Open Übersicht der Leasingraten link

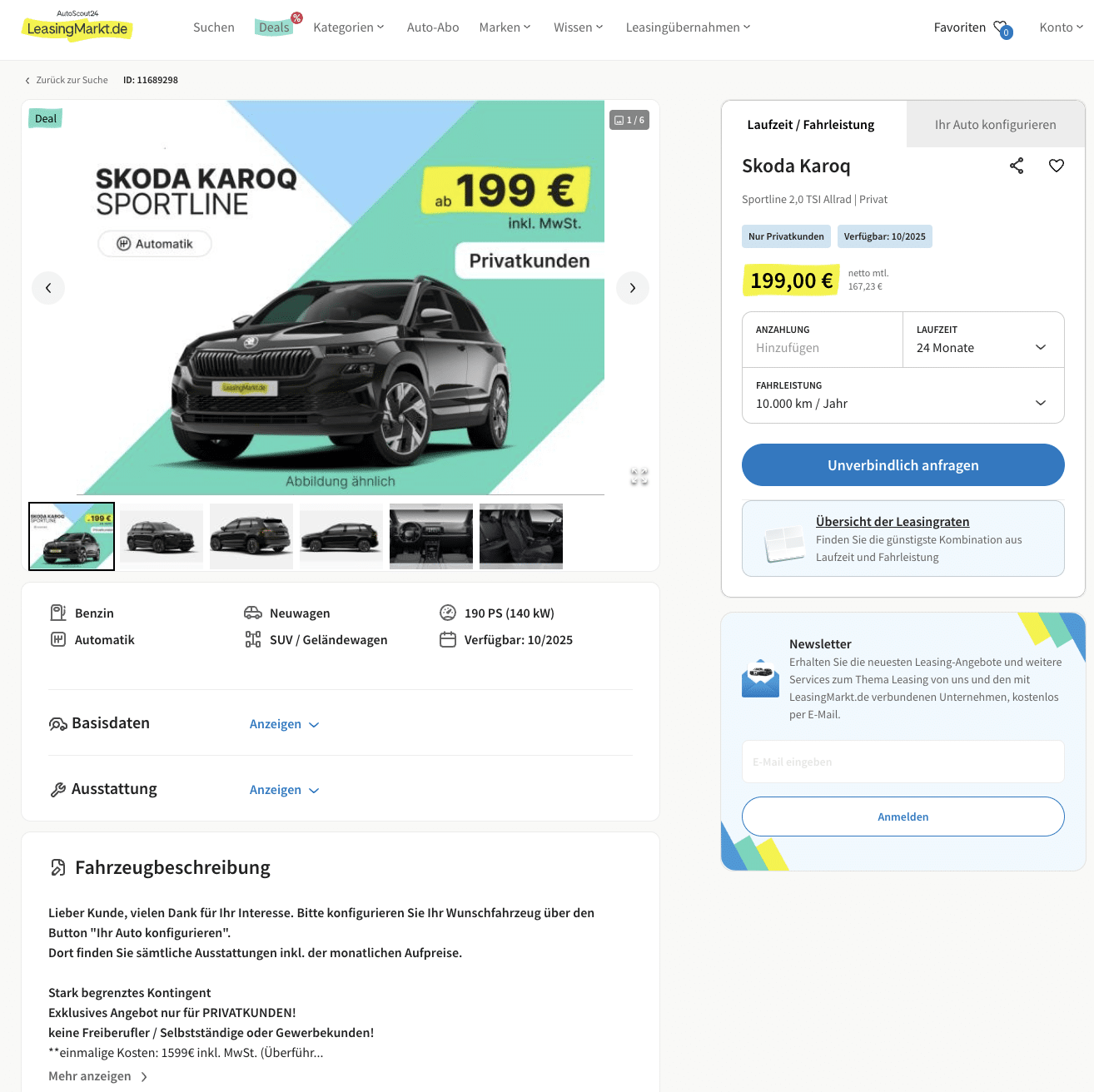893,522
